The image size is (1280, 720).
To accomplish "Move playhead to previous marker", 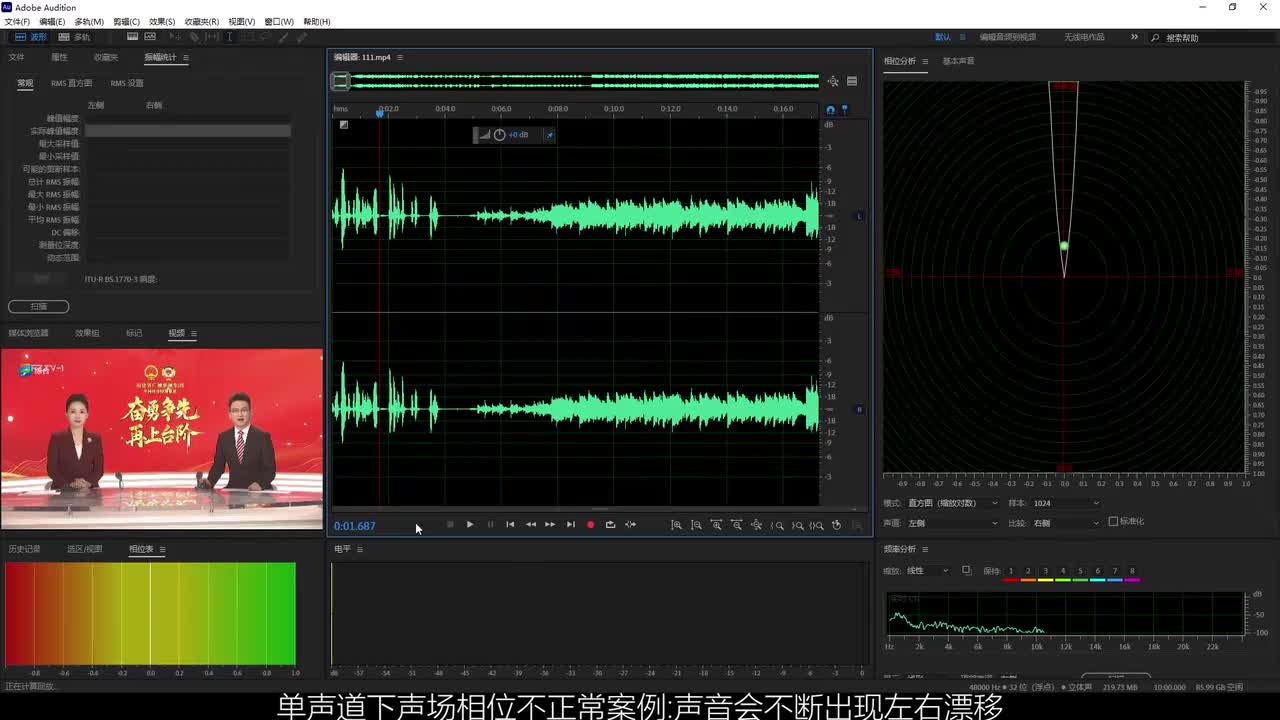I will pos(510,525).
